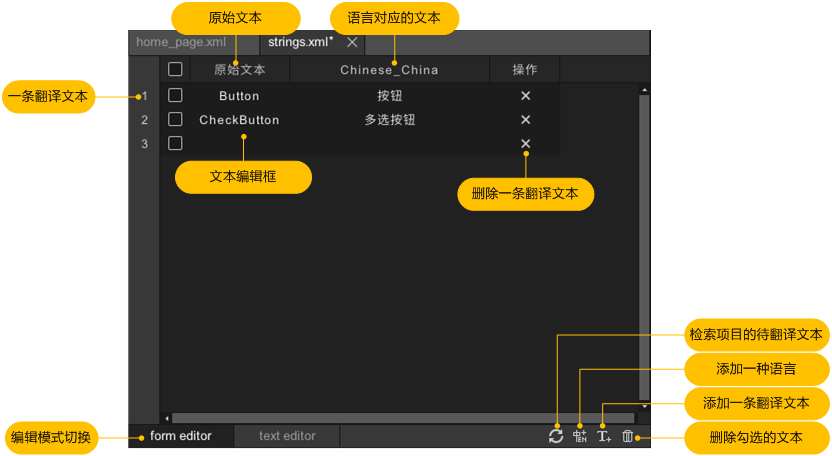The width and height of the screenshot is (832, 456).
Task: Switch to form editor mode
Action: click(x=180, y=436)
